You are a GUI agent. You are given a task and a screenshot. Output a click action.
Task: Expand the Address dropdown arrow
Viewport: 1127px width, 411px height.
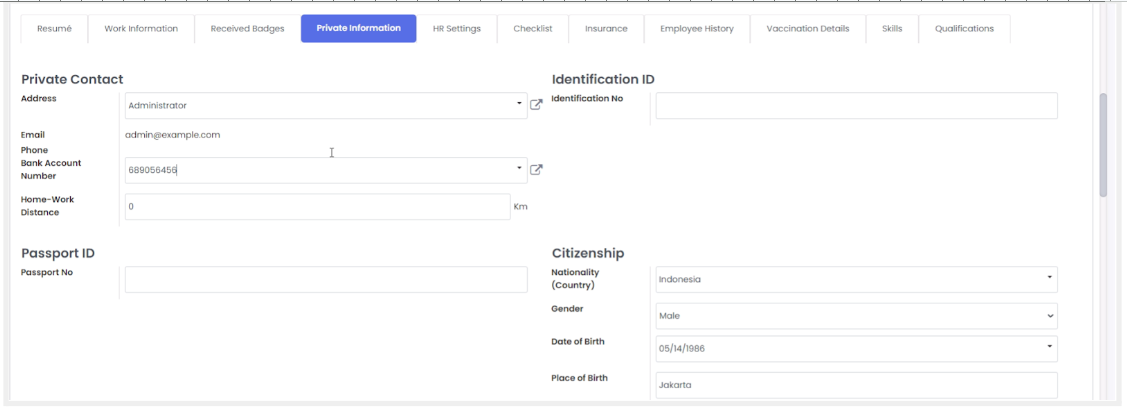click(x=519, y=104)
